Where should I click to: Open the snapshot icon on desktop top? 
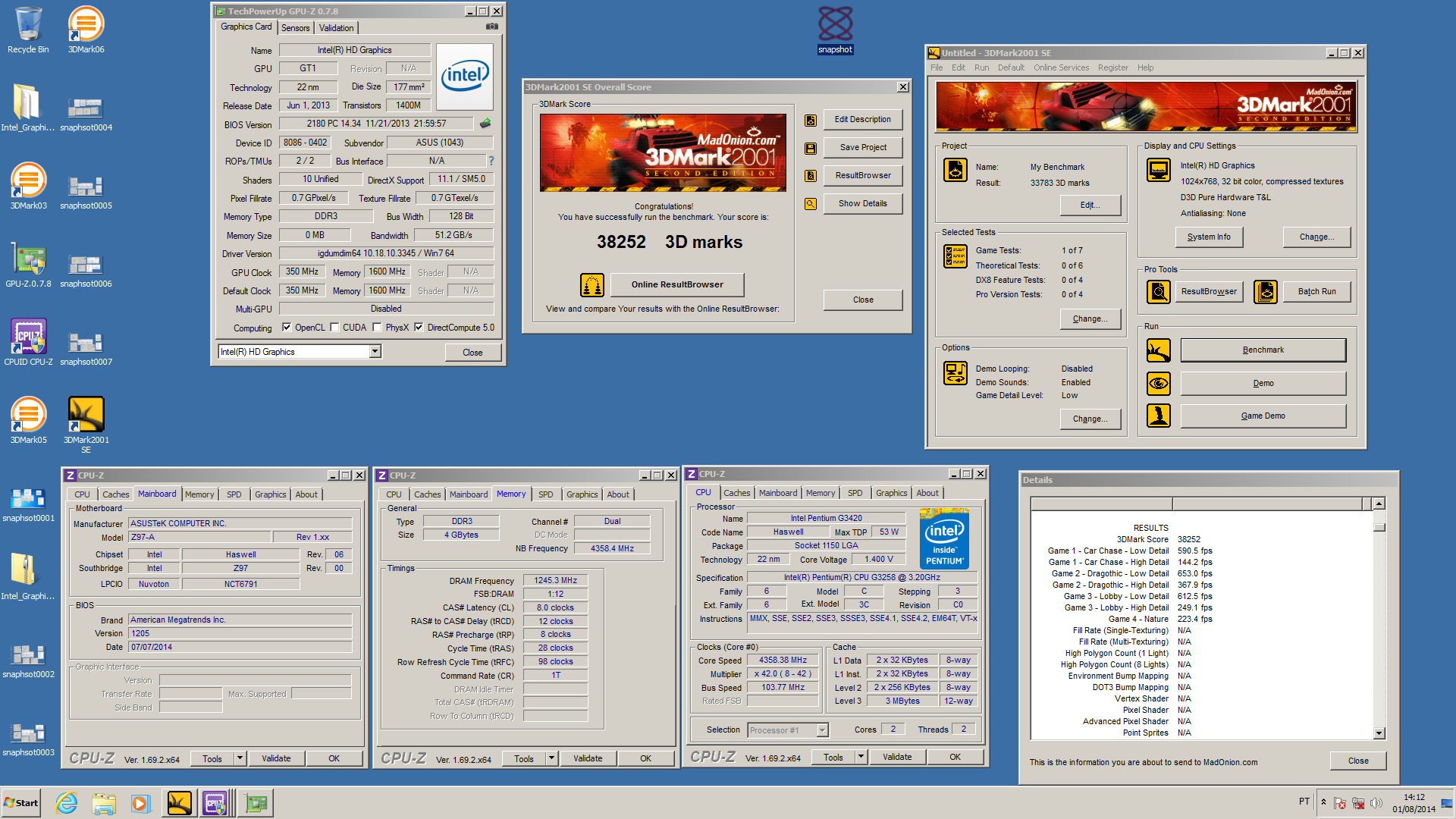pos(835,30)
